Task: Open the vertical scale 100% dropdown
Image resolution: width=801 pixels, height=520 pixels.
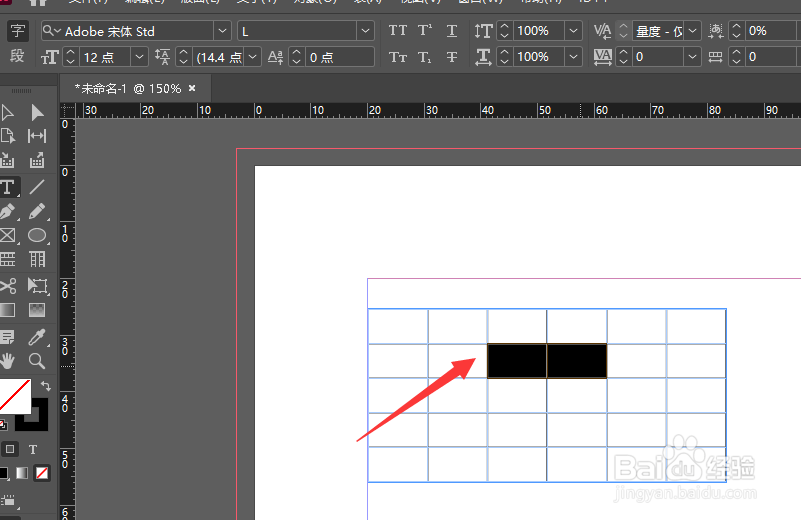Action: (x=573, y=31)
